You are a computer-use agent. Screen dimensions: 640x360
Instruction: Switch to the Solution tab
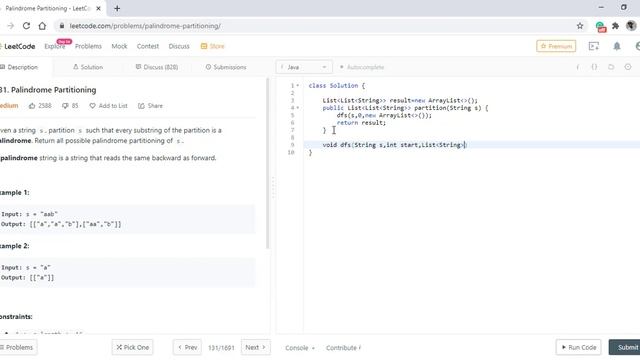pyautogui.click(x=88, y=67)
